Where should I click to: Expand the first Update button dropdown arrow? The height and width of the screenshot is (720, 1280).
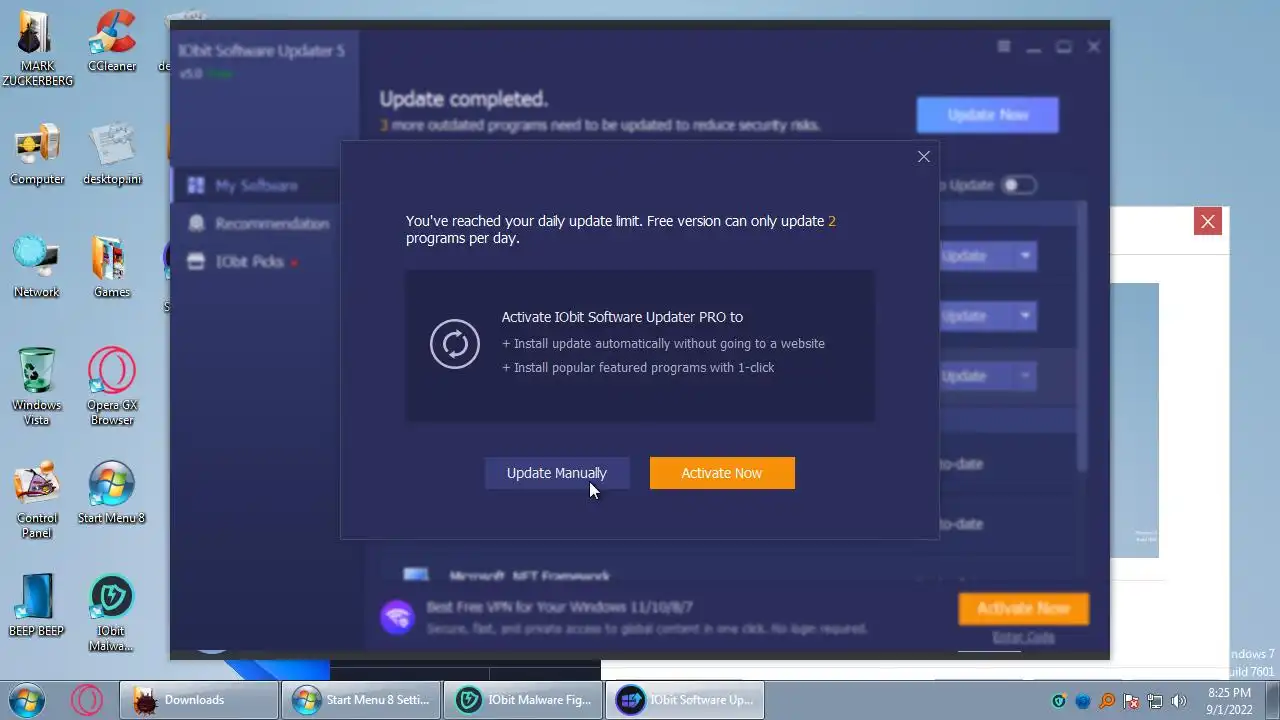1025,256
